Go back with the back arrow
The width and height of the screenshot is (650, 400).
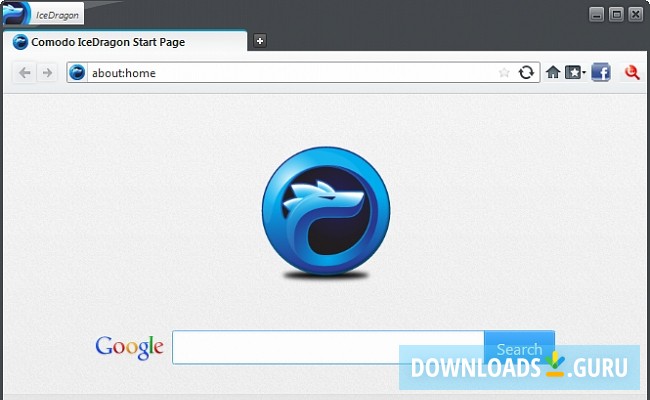[x=24, y=73]
